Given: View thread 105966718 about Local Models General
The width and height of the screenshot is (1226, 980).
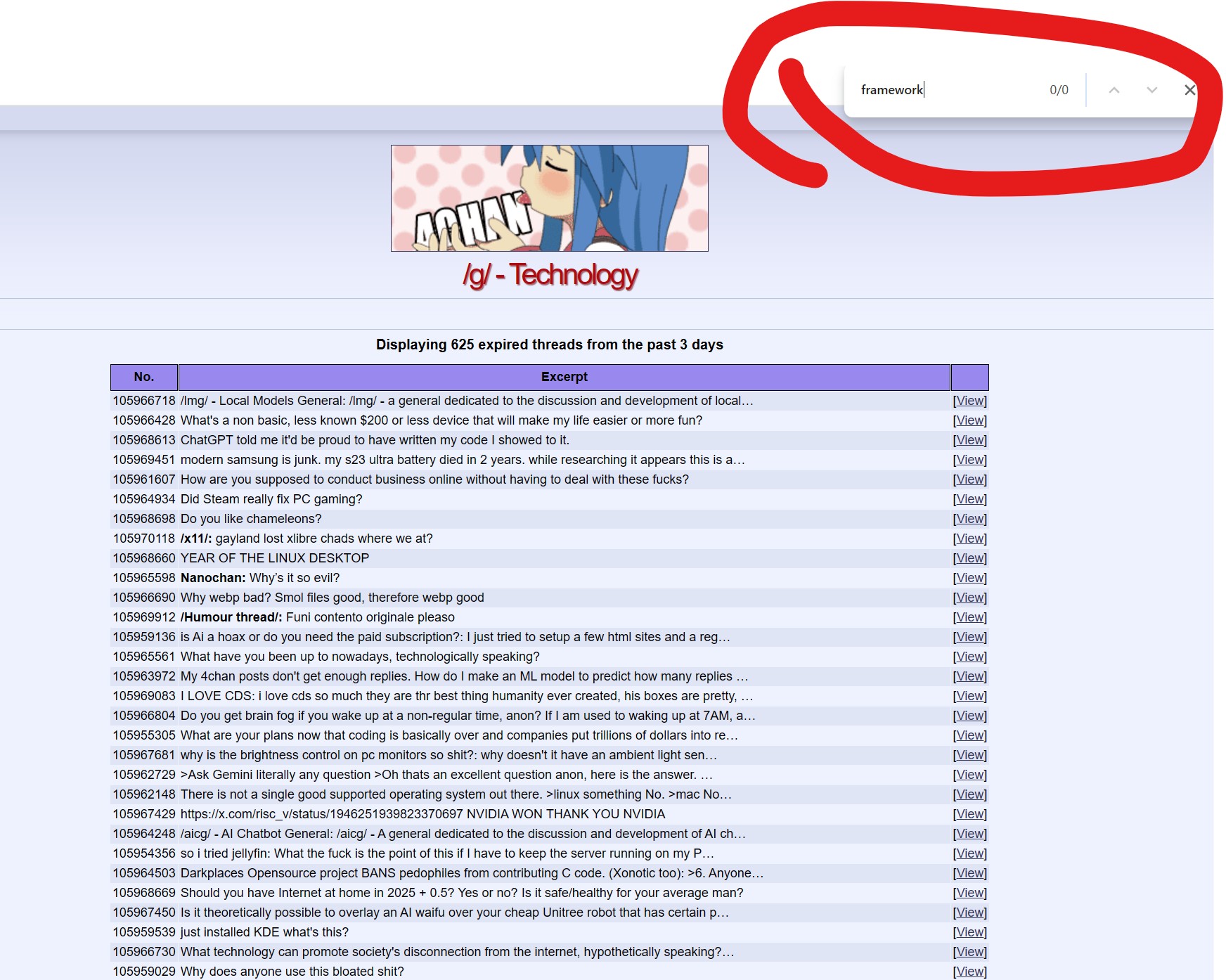Looking at the screenshot, I should tap(970, 401).
